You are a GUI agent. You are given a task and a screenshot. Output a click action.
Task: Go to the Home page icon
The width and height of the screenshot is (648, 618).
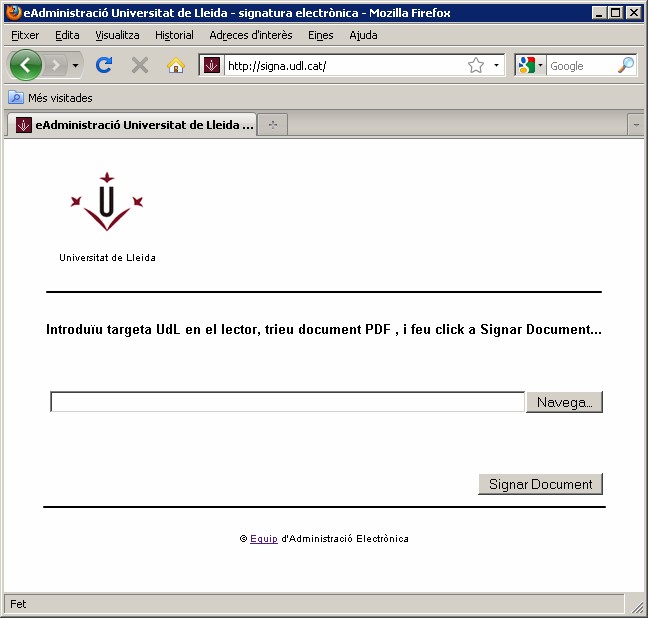pos(176,65)
